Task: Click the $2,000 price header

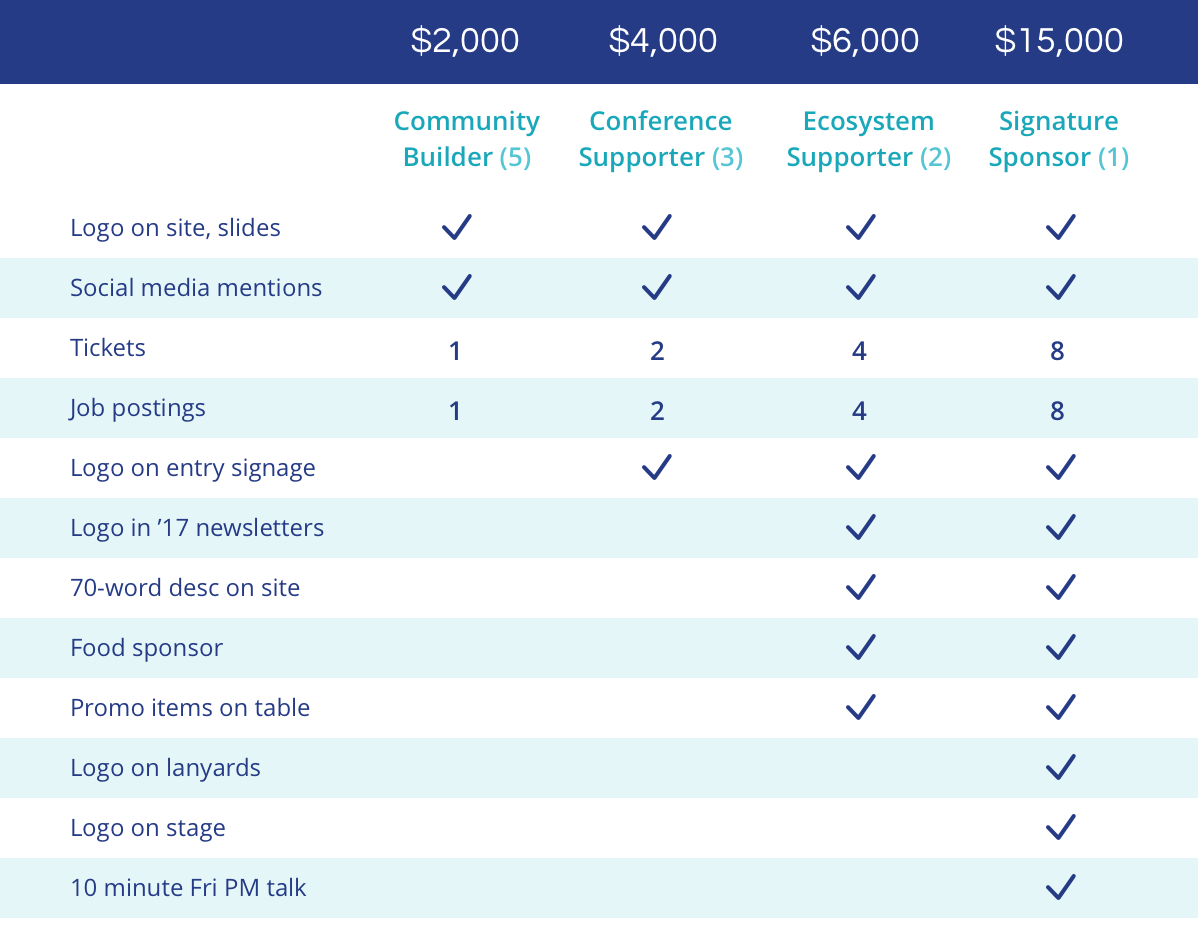Action: coord(465,41)
